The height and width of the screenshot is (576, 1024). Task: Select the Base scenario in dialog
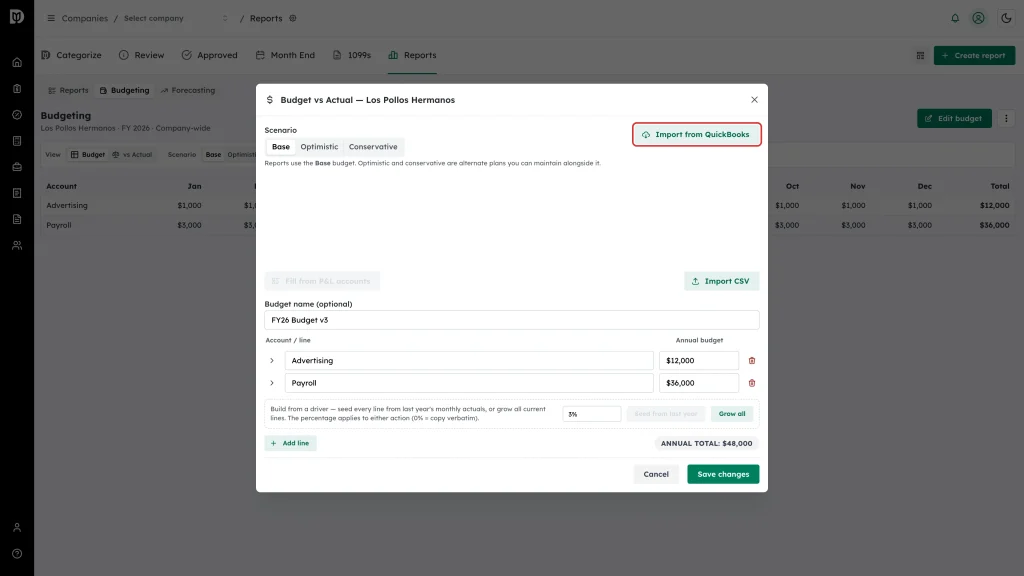(x=281, y=147)
